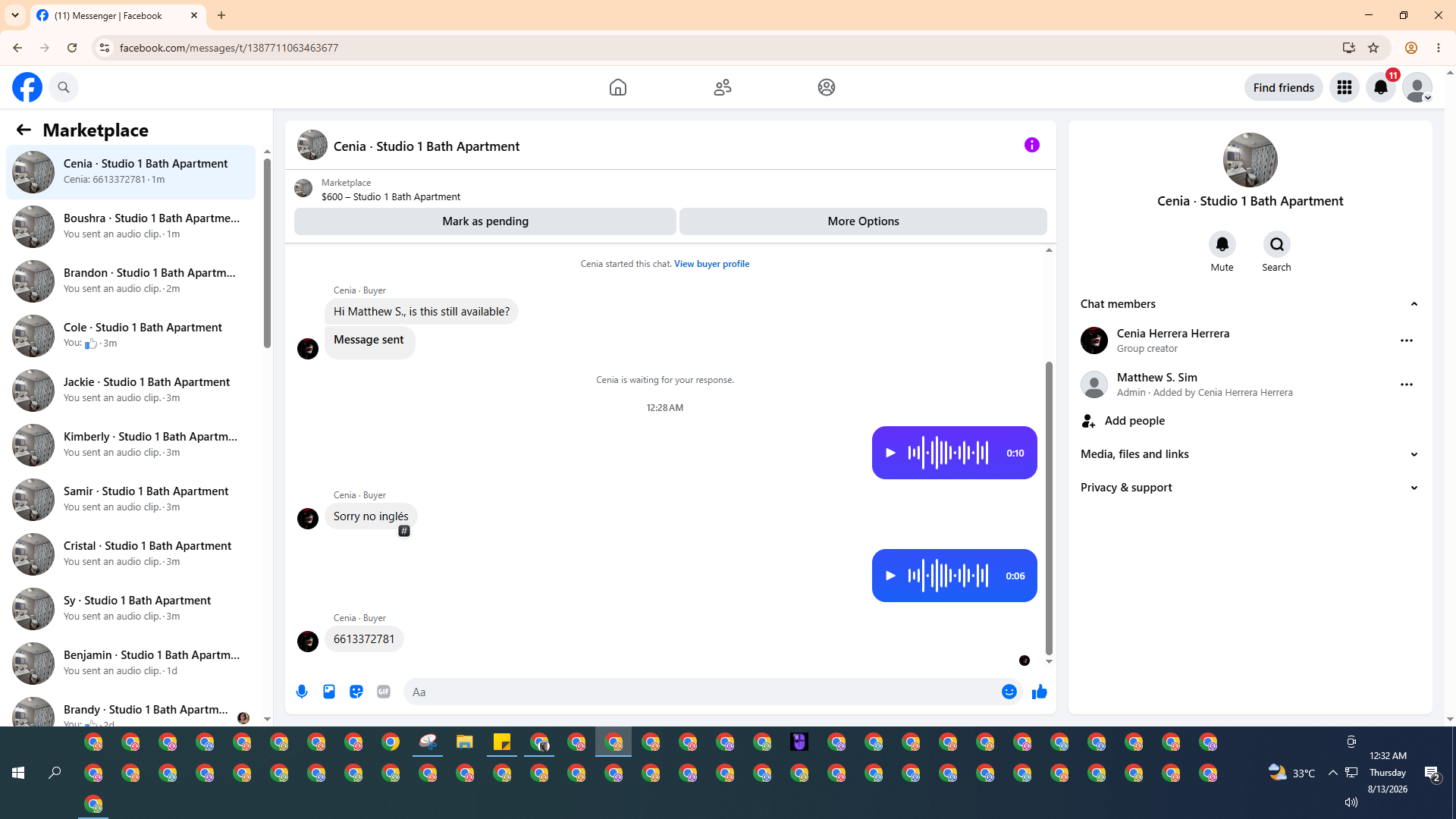Open a new browser tab
Viewport: 1456px width, 819px height.
[221, 15]
